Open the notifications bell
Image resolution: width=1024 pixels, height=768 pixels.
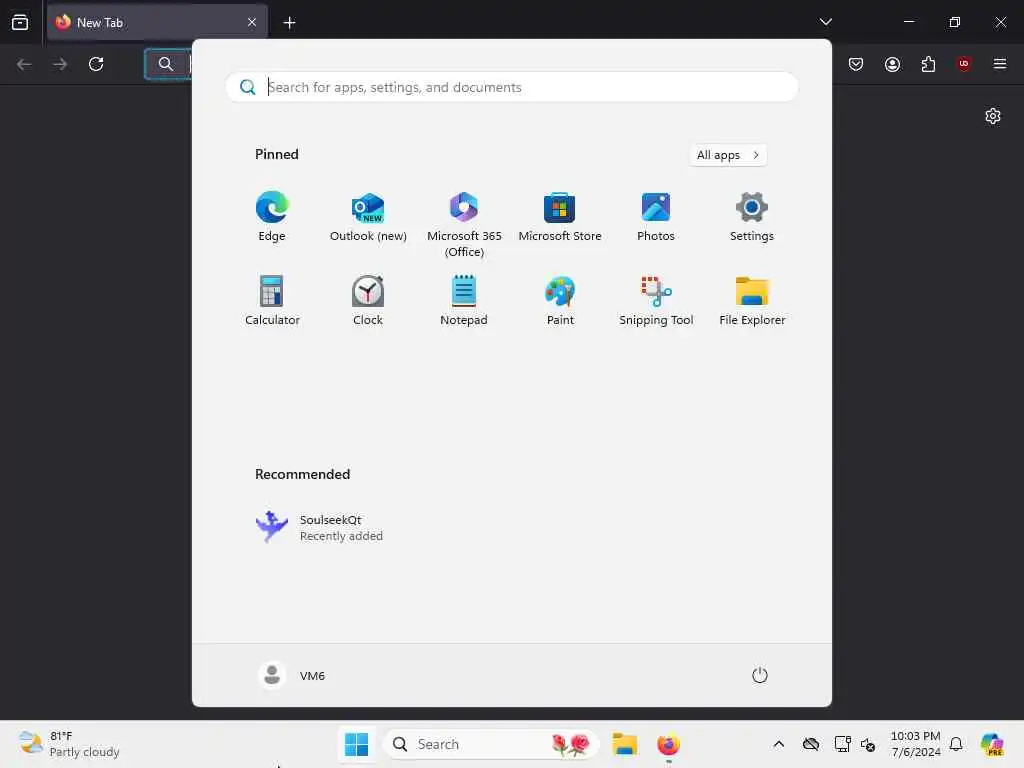pyautogui.click(x=956, y=744)
